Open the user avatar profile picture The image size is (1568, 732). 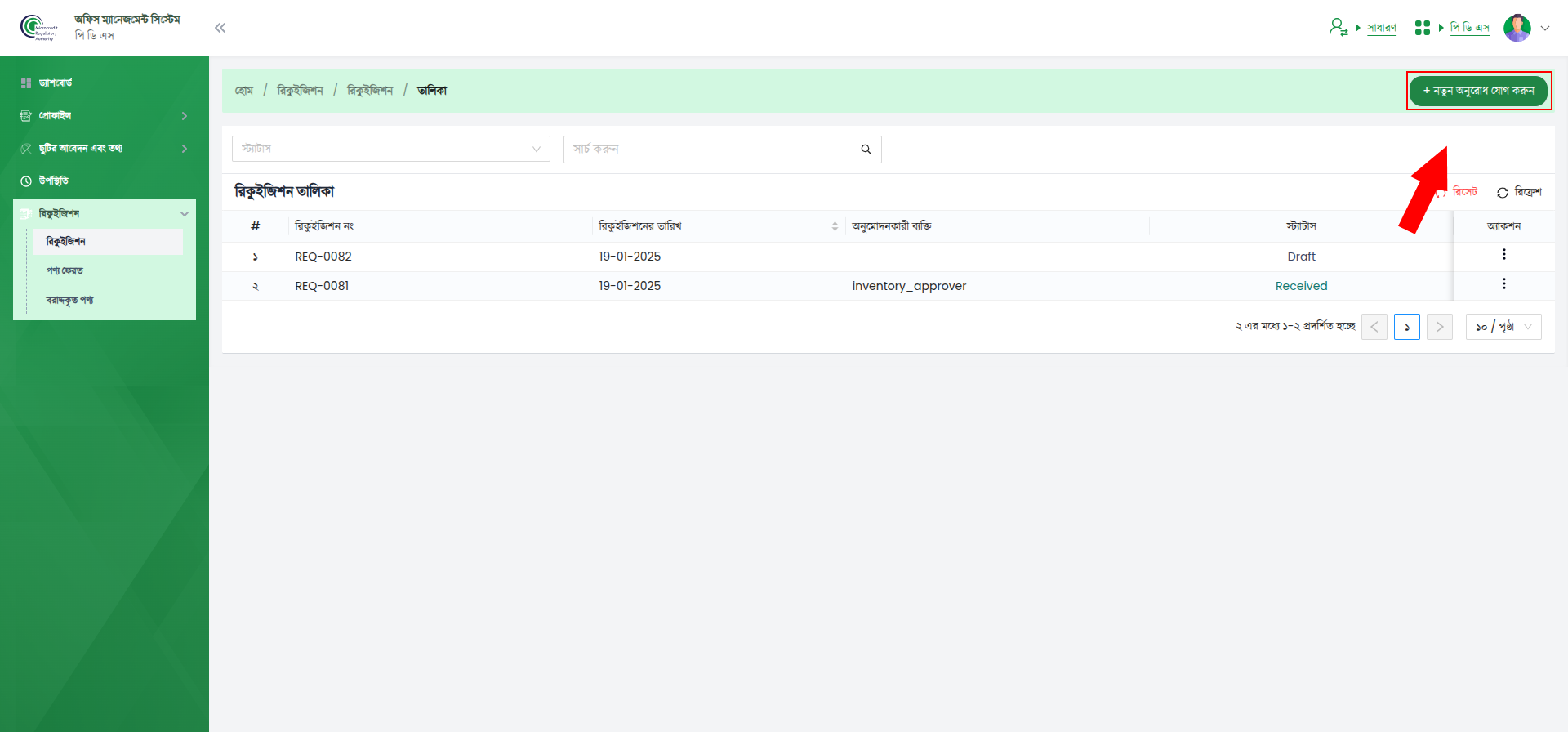click(1517, 28)
